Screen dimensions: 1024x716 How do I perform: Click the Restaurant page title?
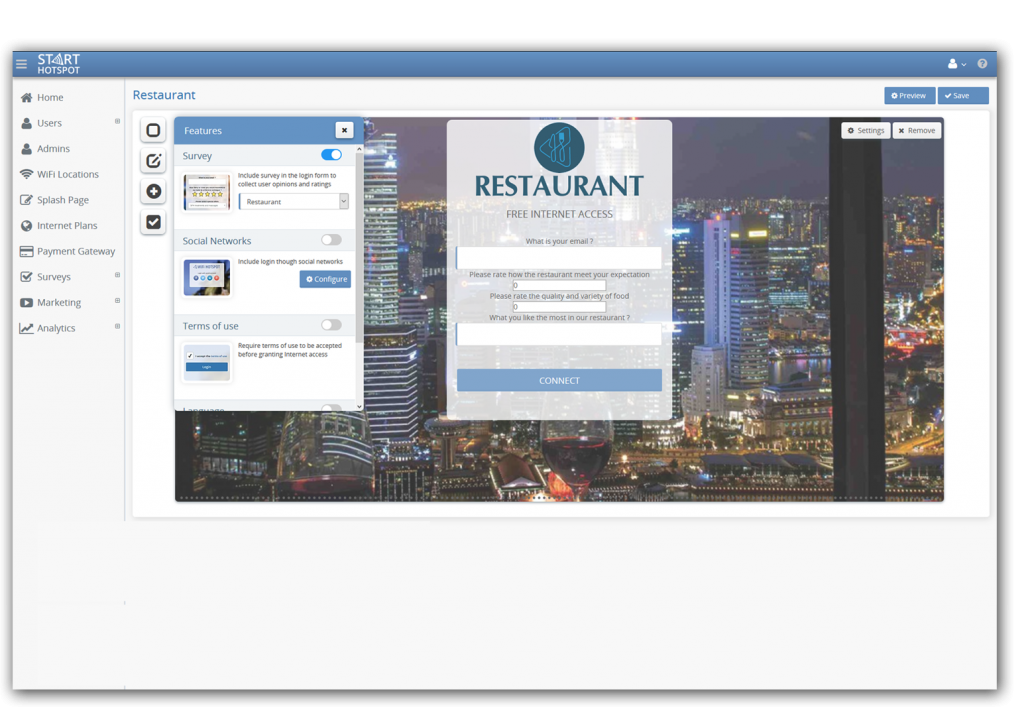164,95
